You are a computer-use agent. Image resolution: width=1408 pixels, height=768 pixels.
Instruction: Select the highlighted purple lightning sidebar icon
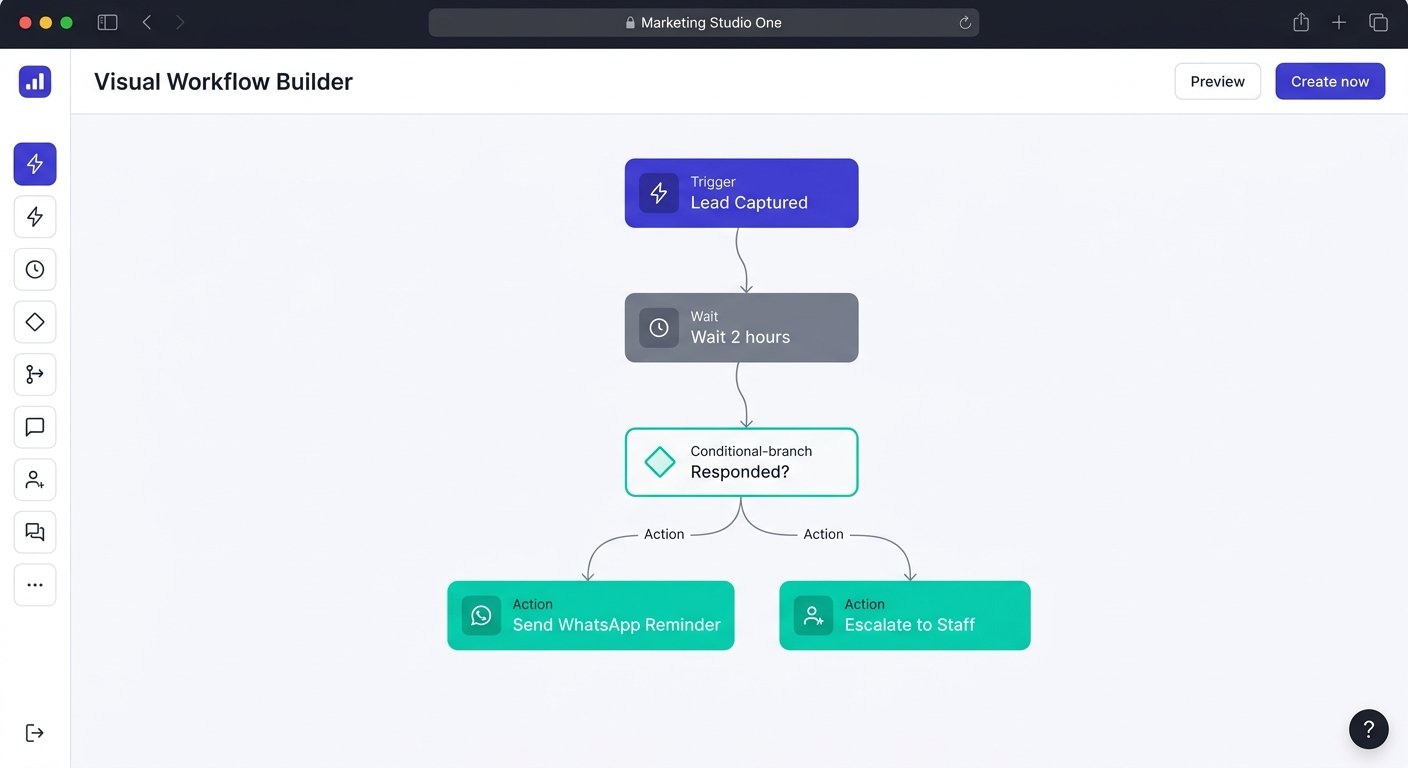click(x=35, y=164)
